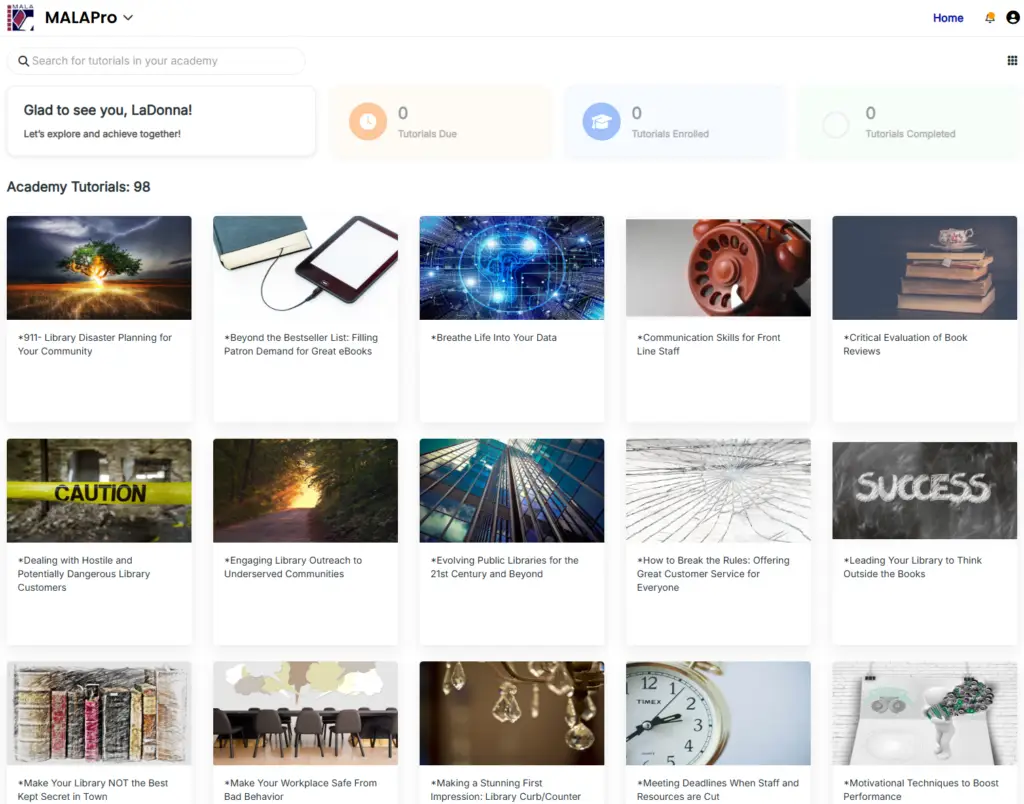Image resolution: width=1024 pixels, height=804 pixels.
Task: Open the Stunning First Impression chandelier thumbnail
Action: (512, 713)
